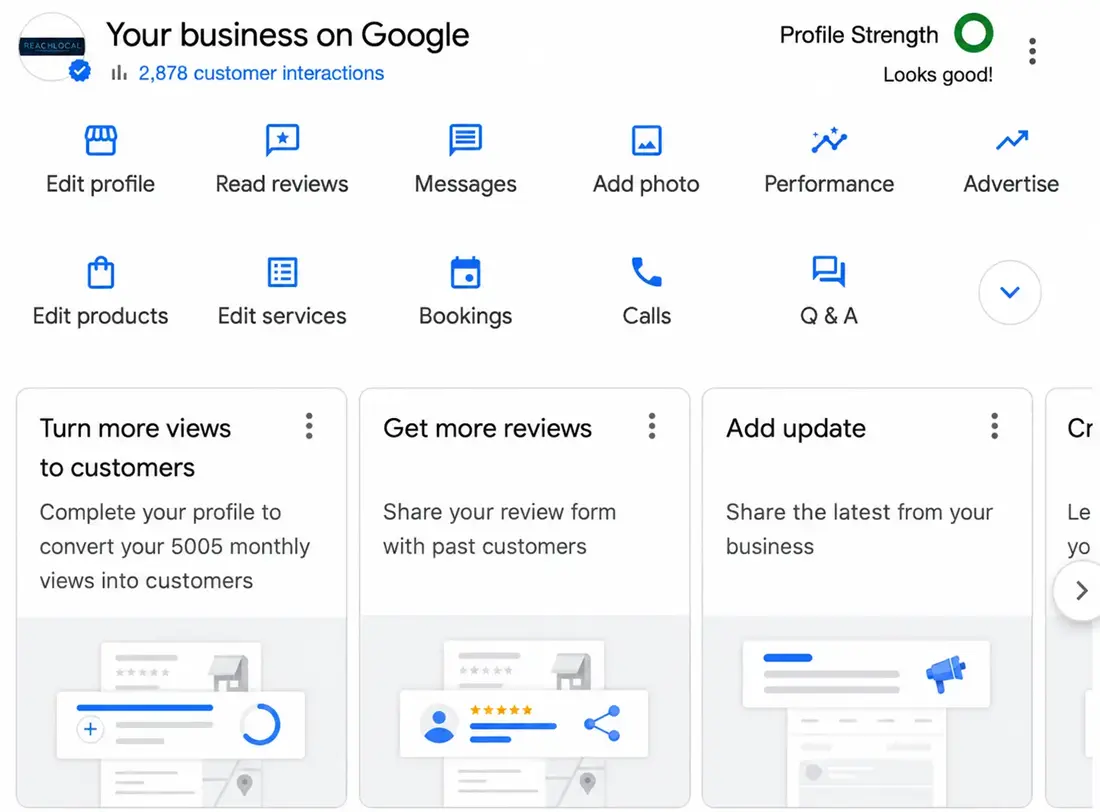
Task: Open the Read reviews star icon
Action: click(282, 140)
